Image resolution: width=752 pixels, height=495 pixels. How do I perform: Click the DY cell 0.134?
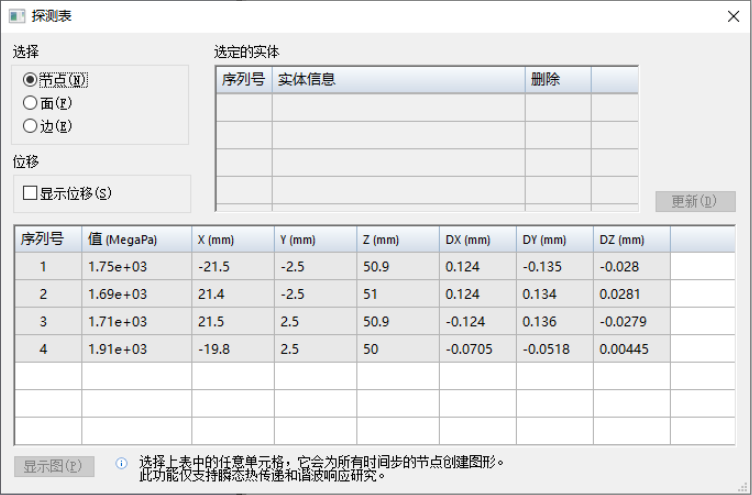pos(555,294)
